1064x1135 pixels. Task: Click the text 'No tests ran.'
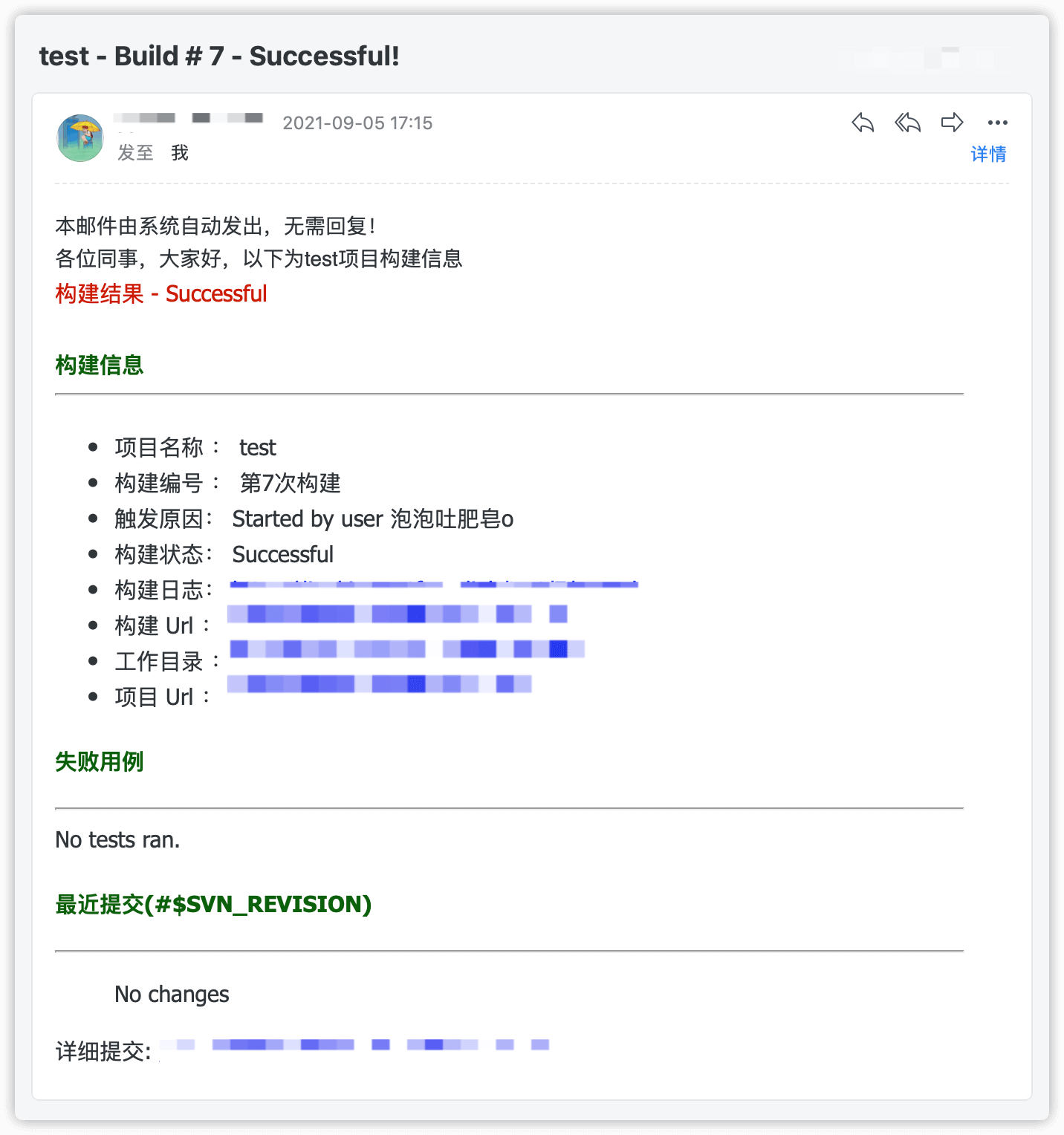(x=117, y=840)
